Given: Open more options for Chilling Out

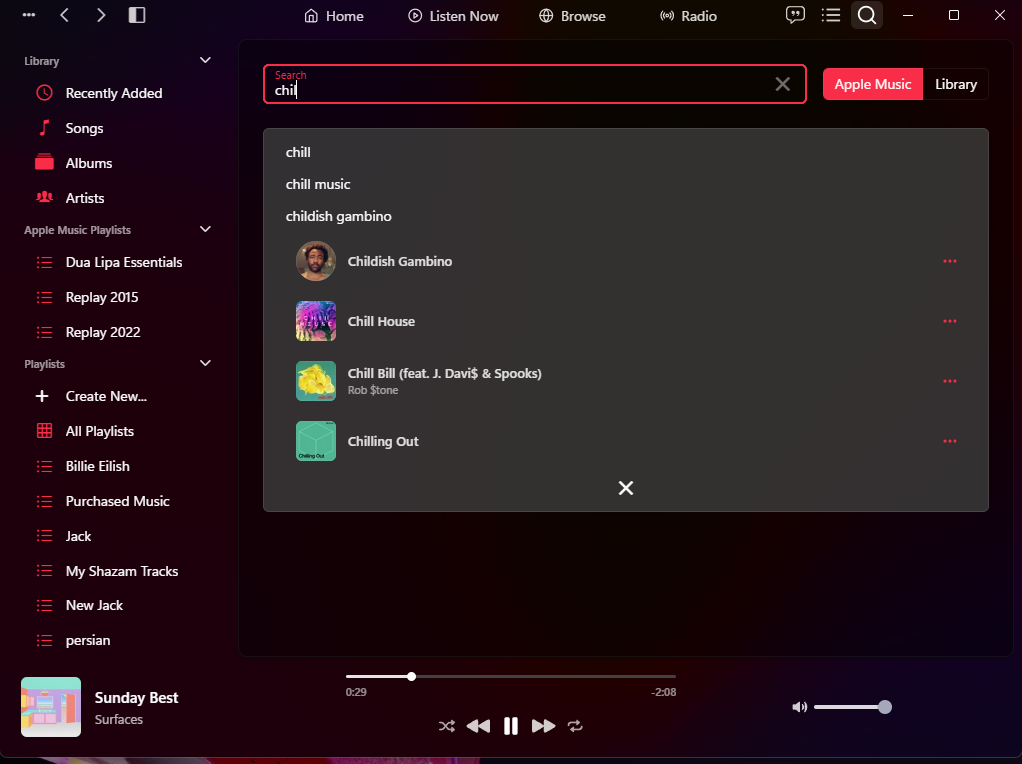Looking at the screenshot, I should click(950, 441).
